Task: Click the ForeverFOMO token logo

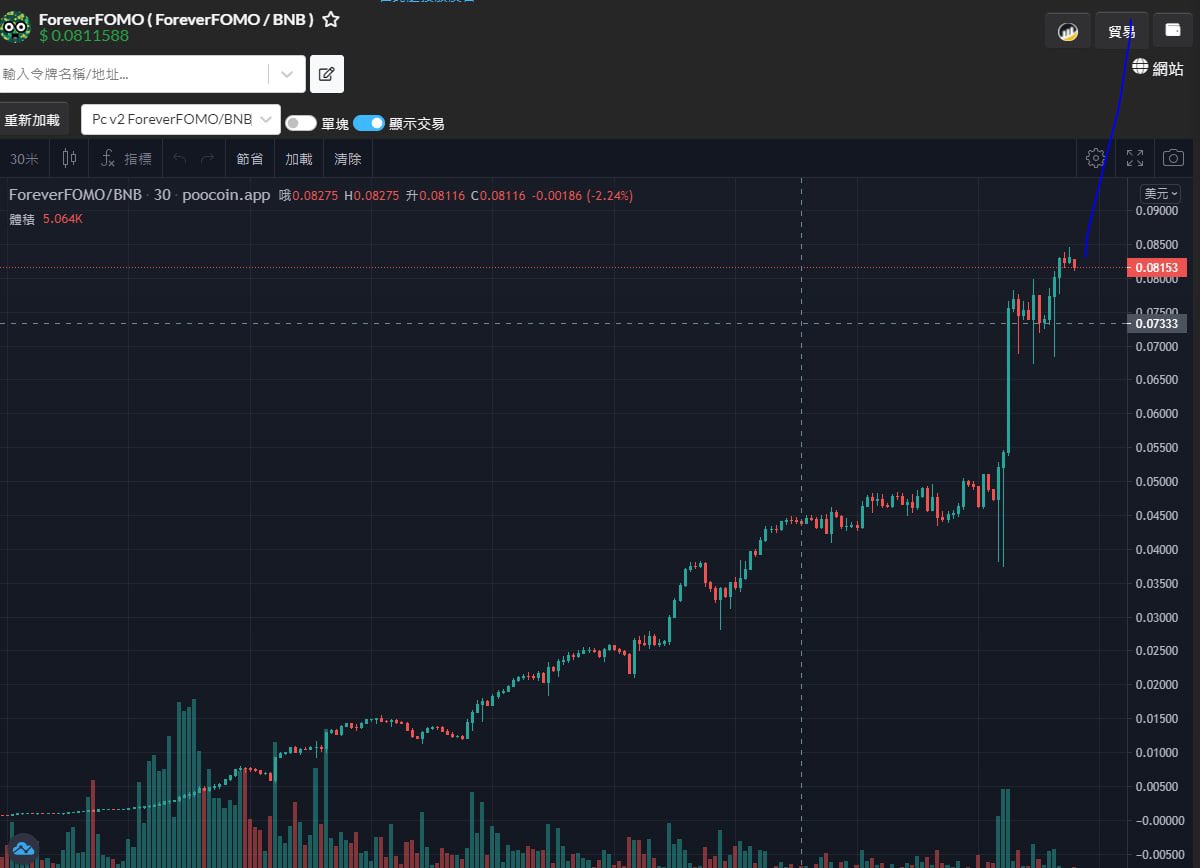Action: point(14,26)
